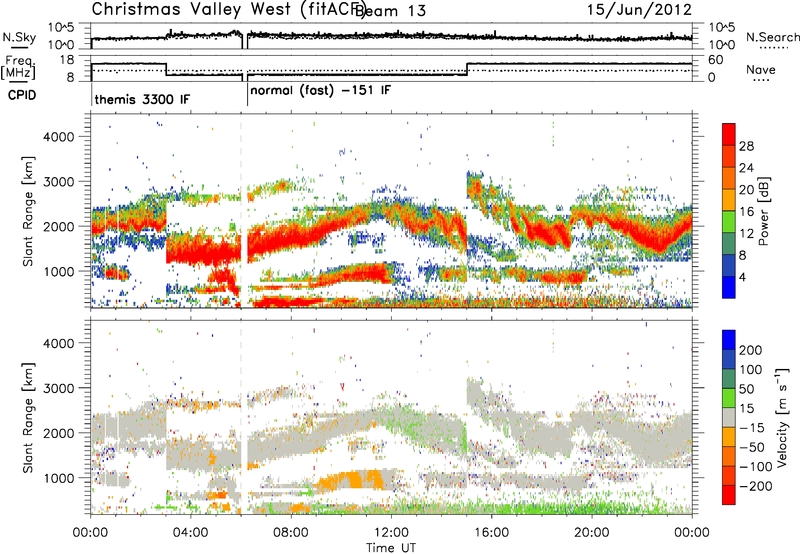Click the '18' frequency axis value
This screenshot has width=800, height=554.
coord(67,60)
